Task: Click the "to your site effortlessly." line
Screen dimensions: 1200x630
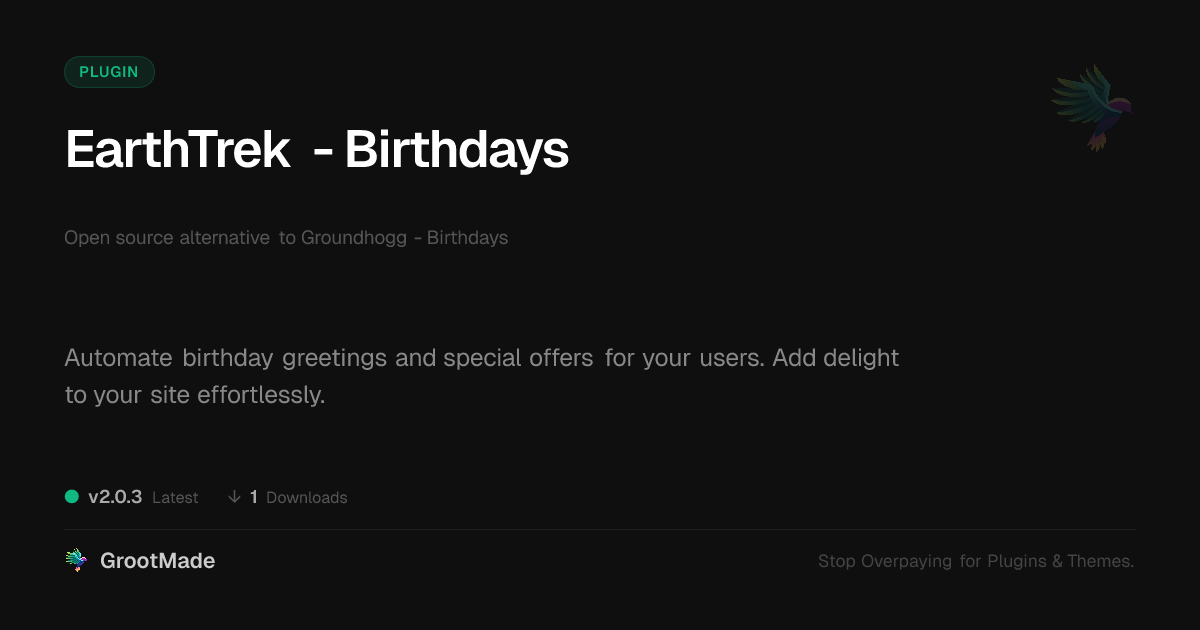Action: click(x=195, y=395)
